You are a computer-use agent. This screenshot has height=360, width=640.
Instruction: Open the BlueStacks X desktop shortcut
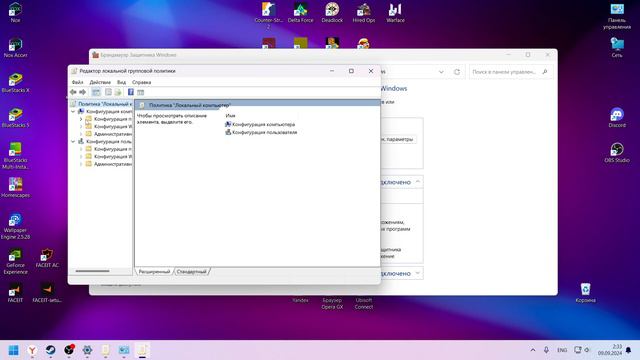point(16,82)
